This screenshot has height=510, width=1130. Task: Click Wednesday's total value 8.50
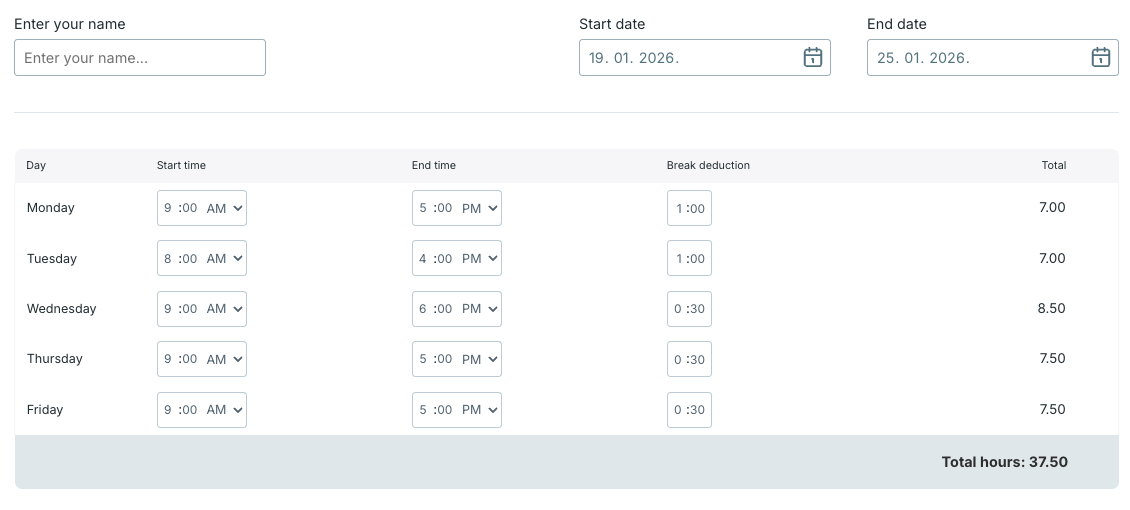coord(1051,308)
